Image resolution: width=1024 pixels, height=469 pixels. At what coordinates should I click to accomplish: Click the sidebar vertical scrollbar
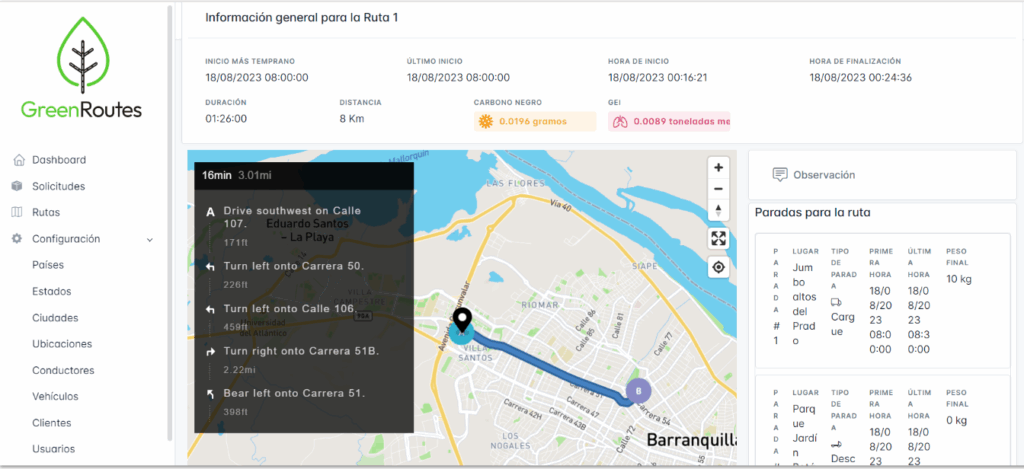[x=170, y=222]
